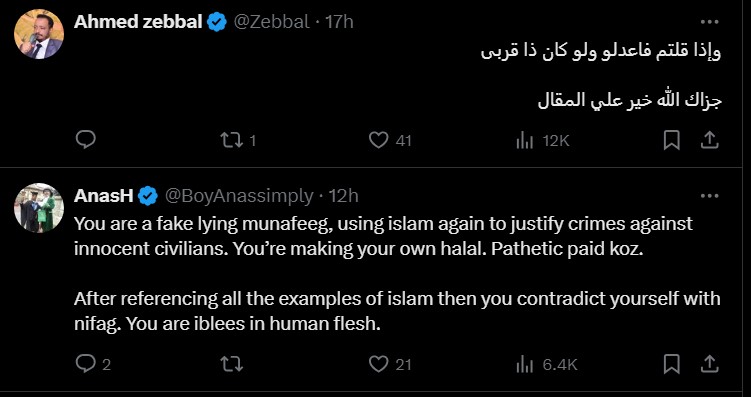Visit the @Zebbal handle link
751x397 pixels.
tap(271, 22)
